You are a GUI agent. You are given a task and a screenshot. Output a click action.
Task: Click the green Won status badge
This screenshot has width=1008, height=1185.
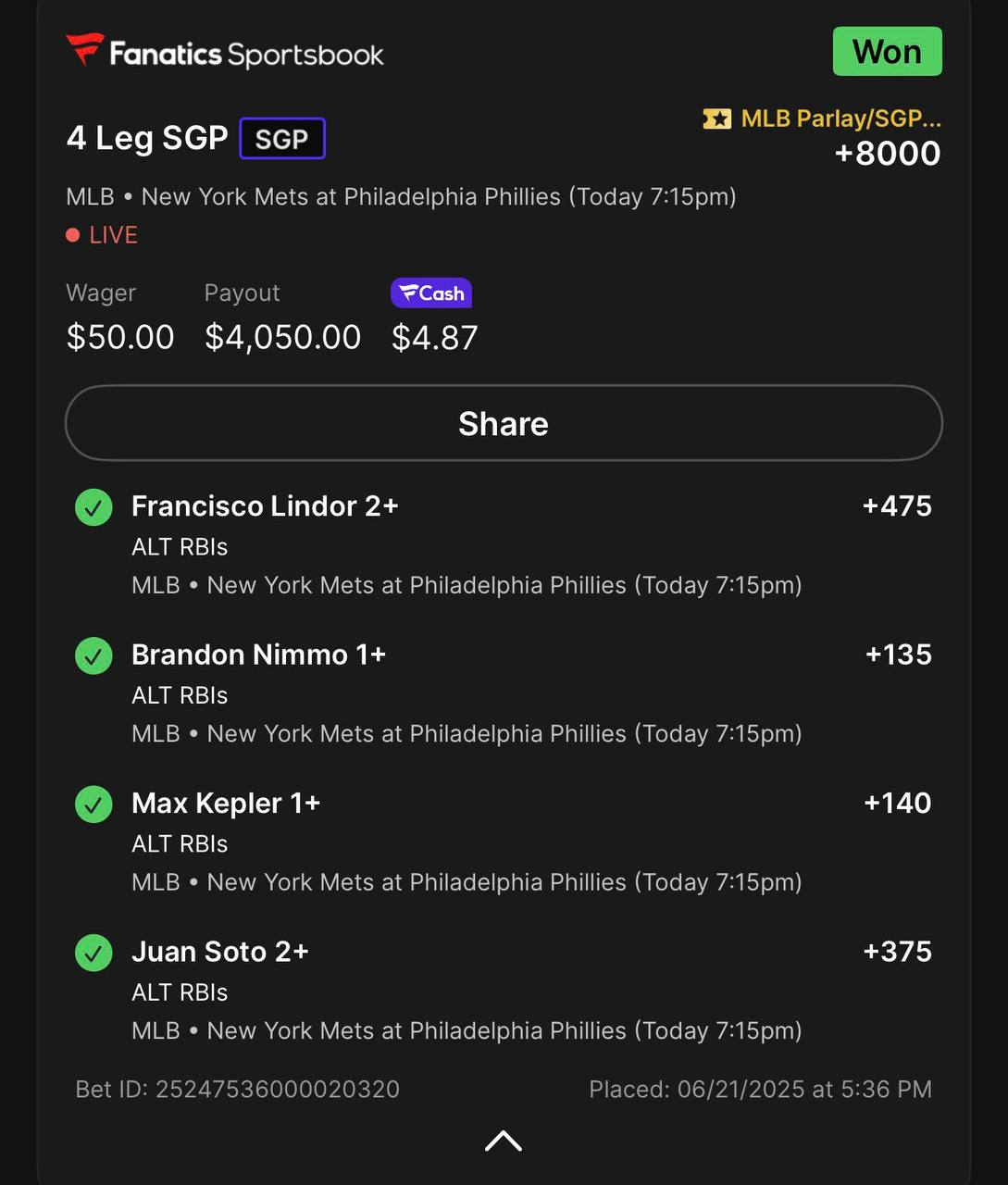tap(888, 51)
